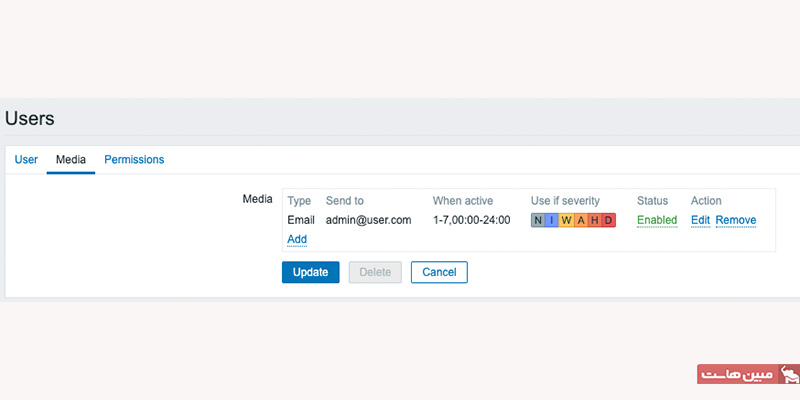
Task: Click the A severity swatch
Action: (581, 220)
